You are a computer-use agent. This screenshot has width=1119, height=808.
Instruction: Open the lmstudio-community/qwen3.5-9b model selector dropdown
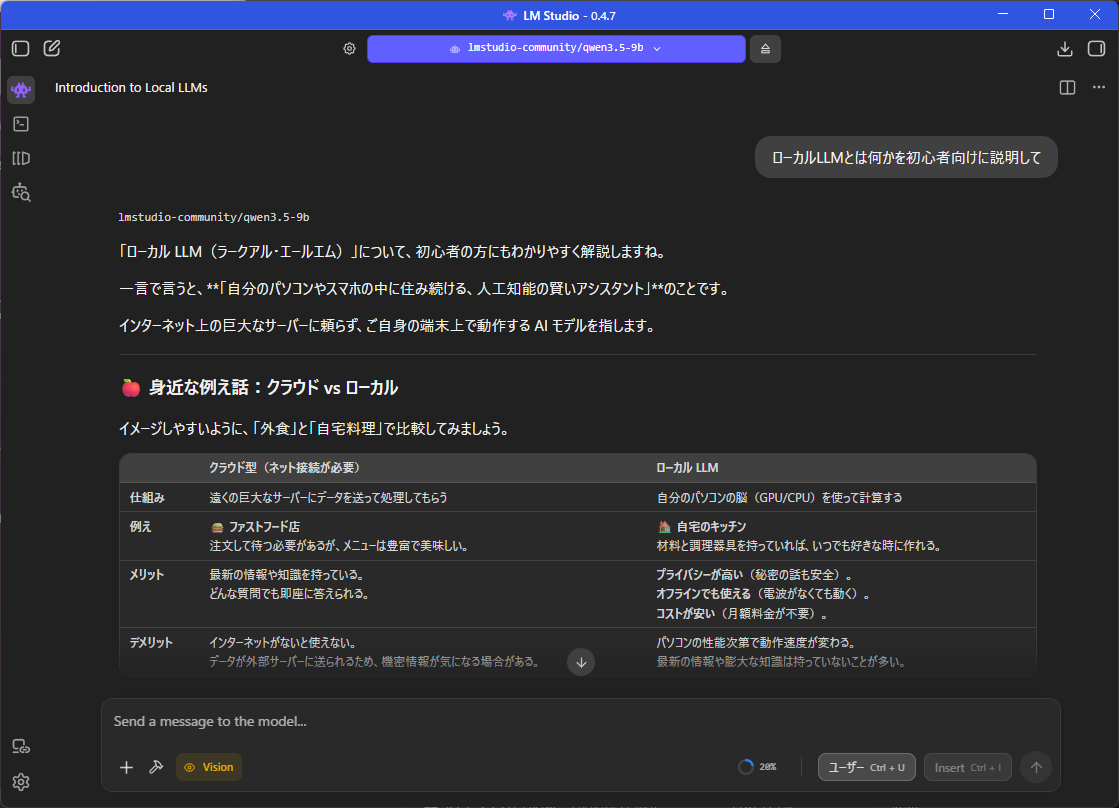[556, 49]
